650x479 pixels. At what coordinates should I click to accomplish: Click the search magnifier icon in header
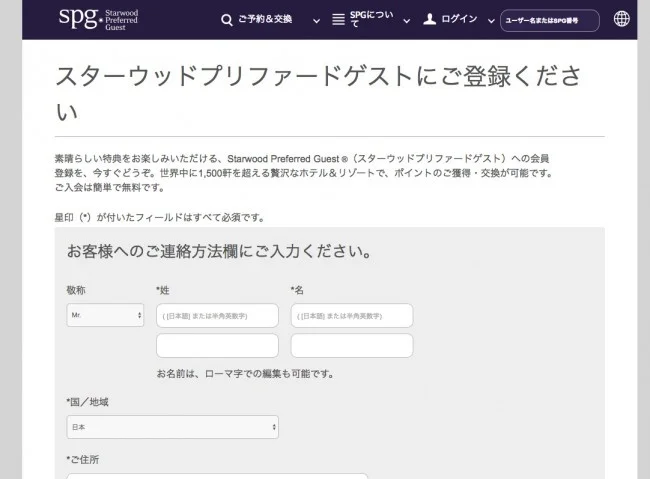click(226, 19)
